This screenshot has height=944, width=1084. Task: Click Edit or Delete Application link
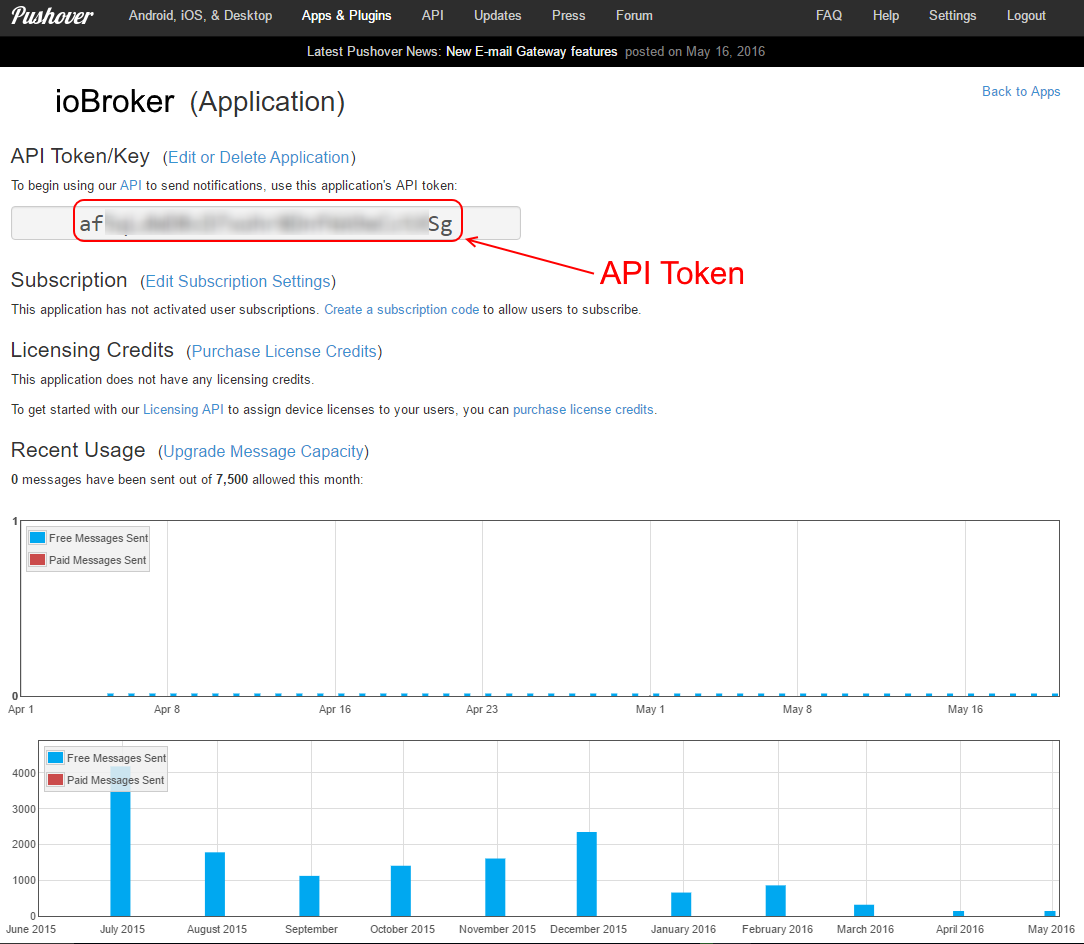click(259, 158)
